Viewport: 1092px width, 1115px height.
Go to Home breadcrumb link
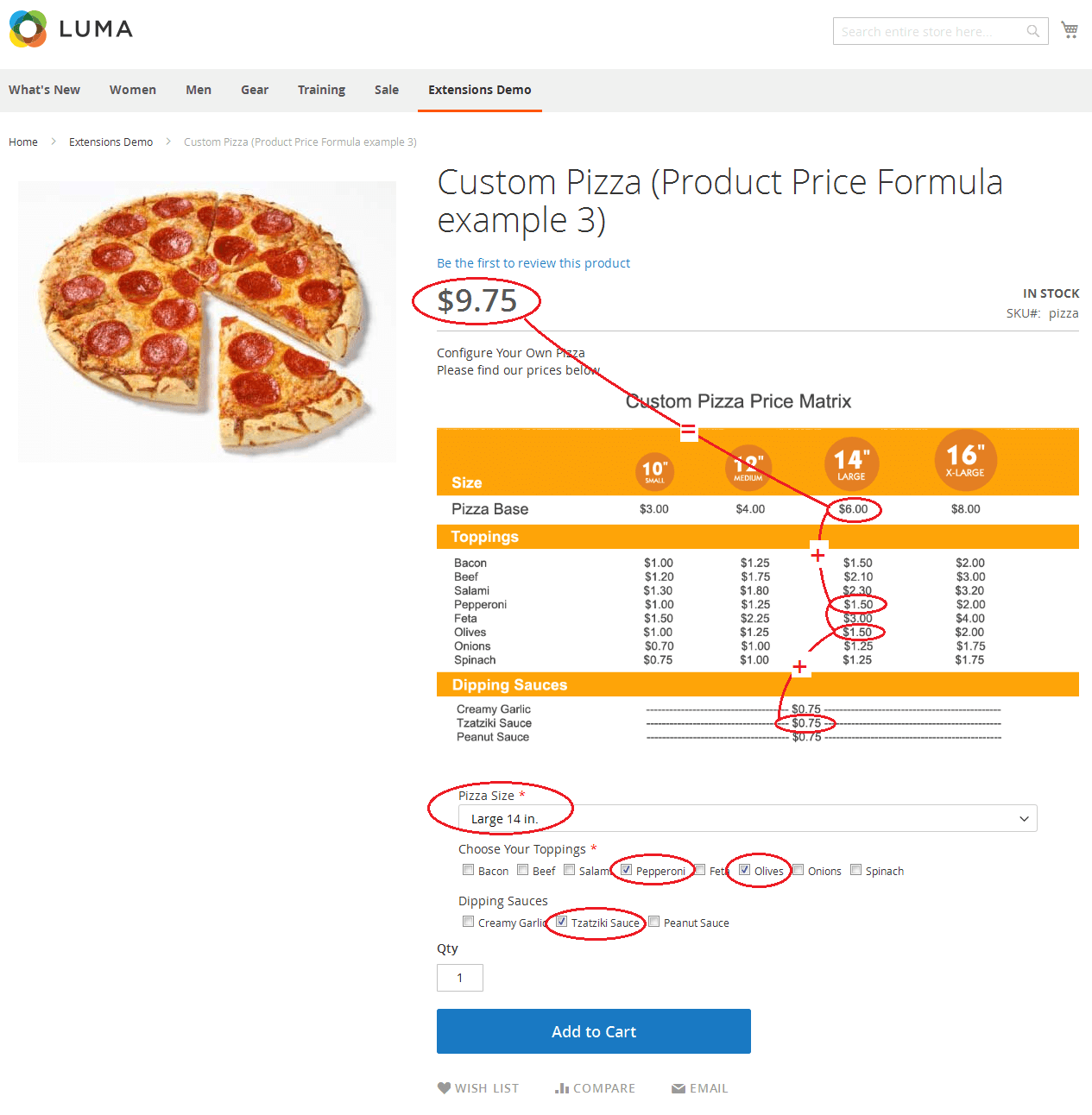23,142
